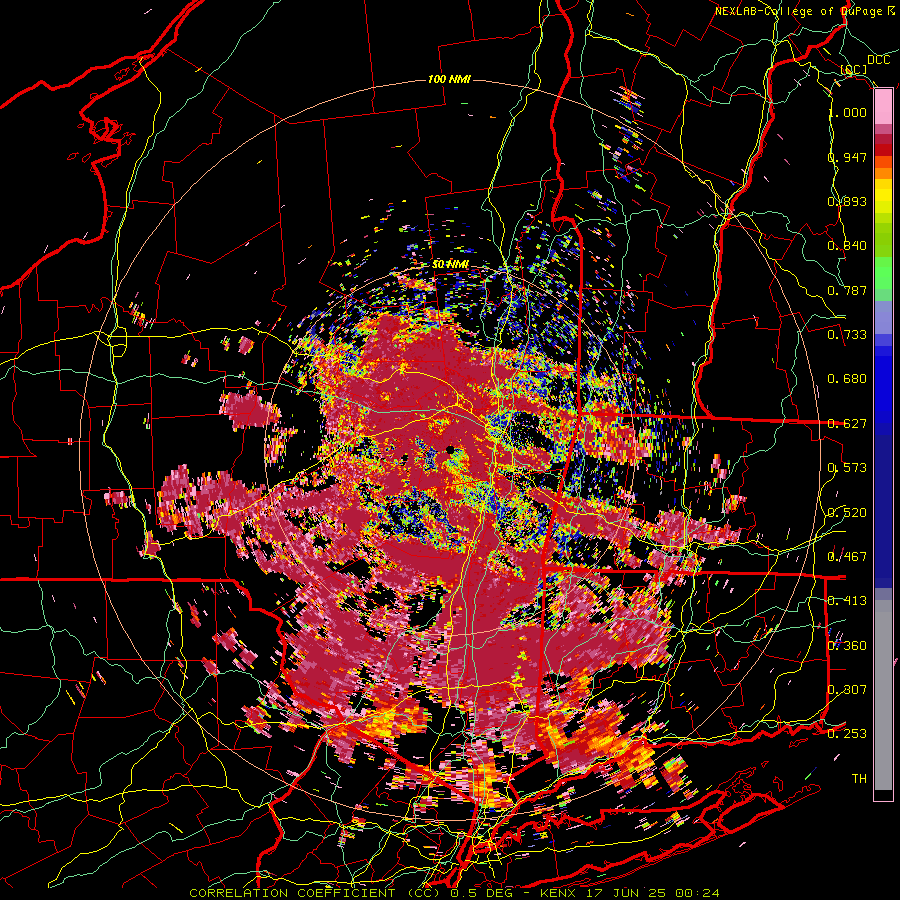Click the NEXLAB-College of DuPage label
The height and width of the screenshot is (900, 900).
pos(799,11)
